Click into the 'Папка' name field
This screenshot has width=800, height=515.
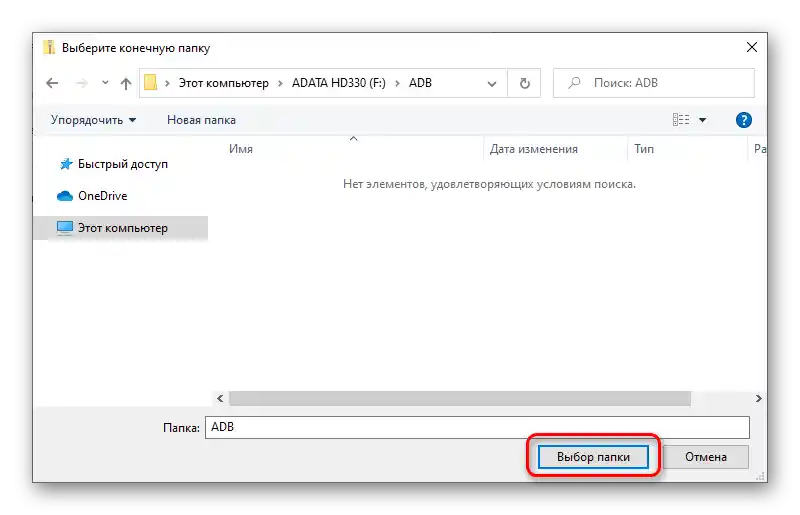tap(477, 427)
